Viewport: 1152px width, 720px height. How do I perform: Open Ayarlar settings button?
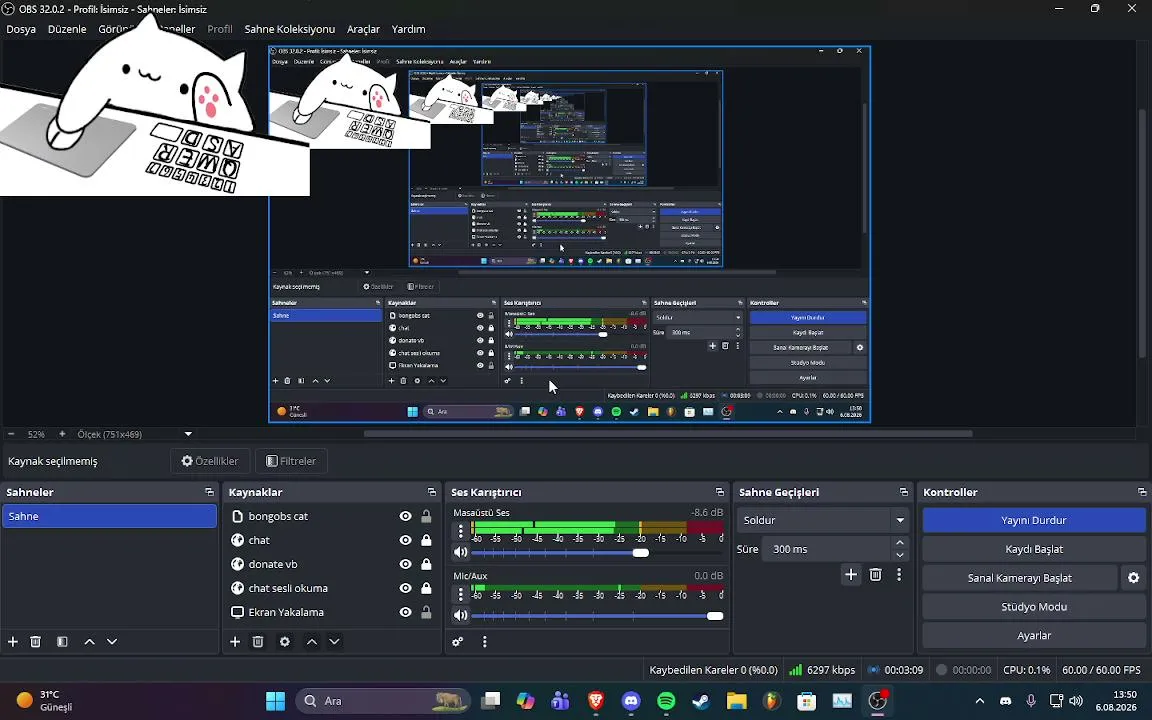1034,636
